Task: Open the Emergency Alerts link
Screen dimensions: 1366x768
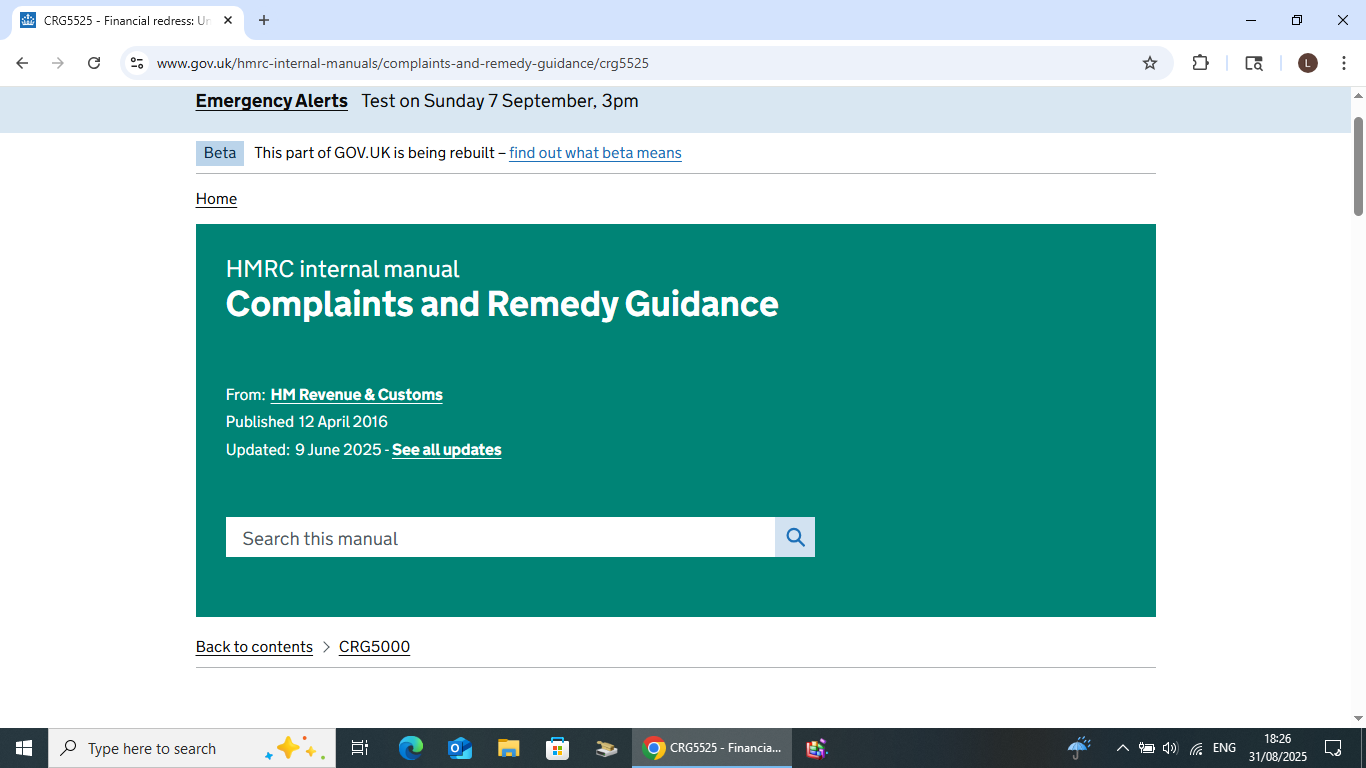Action: pos(272,101)
